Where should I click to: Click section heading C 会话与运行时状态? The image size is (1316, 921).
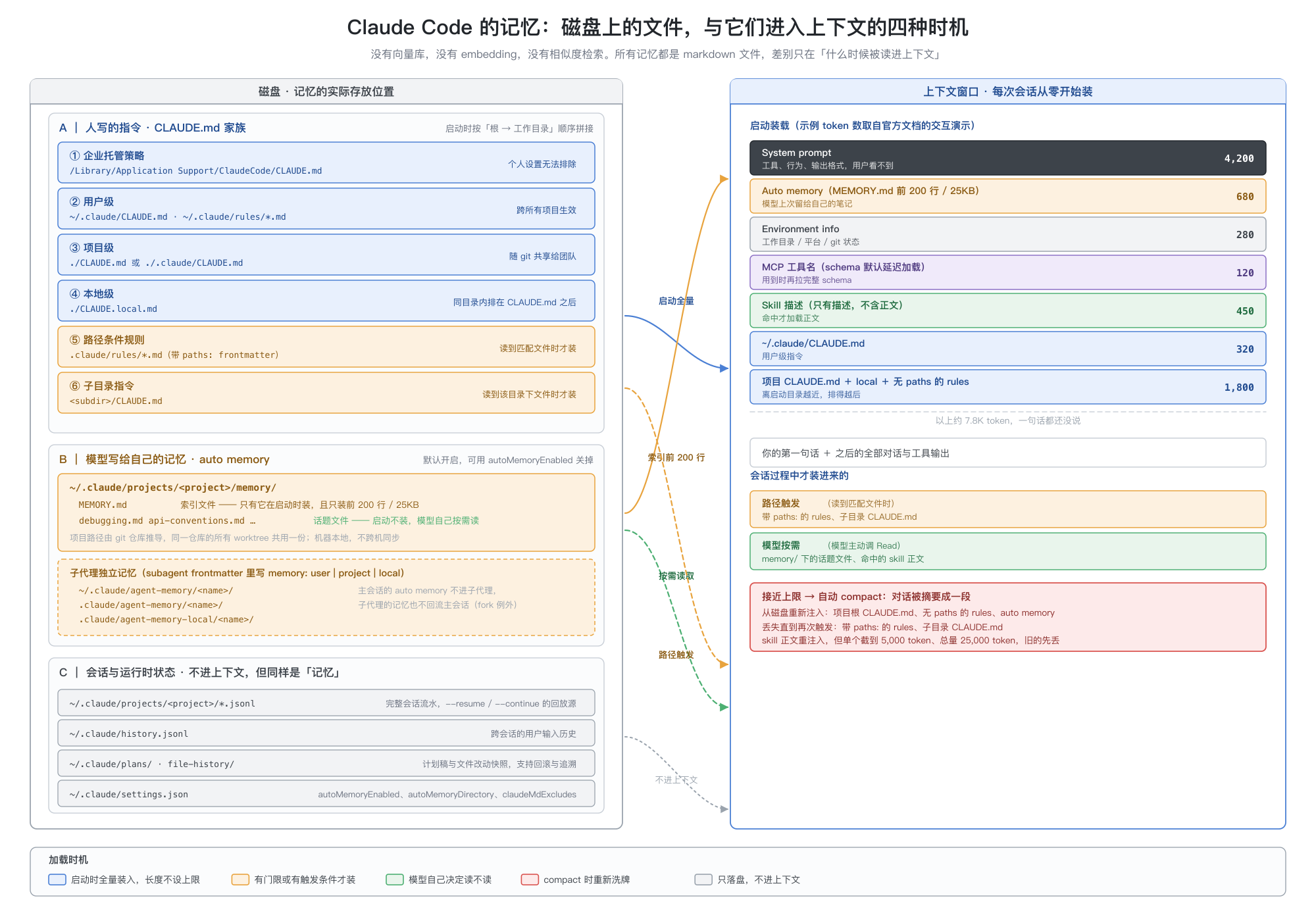(199, 672)
